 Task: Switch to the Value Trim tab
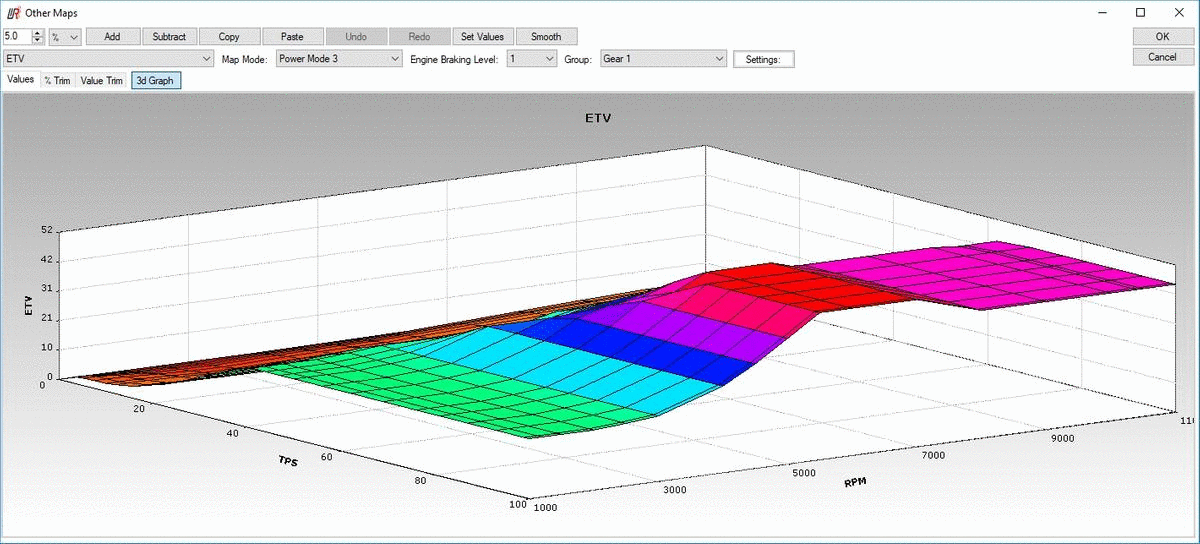click(x=102, y=80)
